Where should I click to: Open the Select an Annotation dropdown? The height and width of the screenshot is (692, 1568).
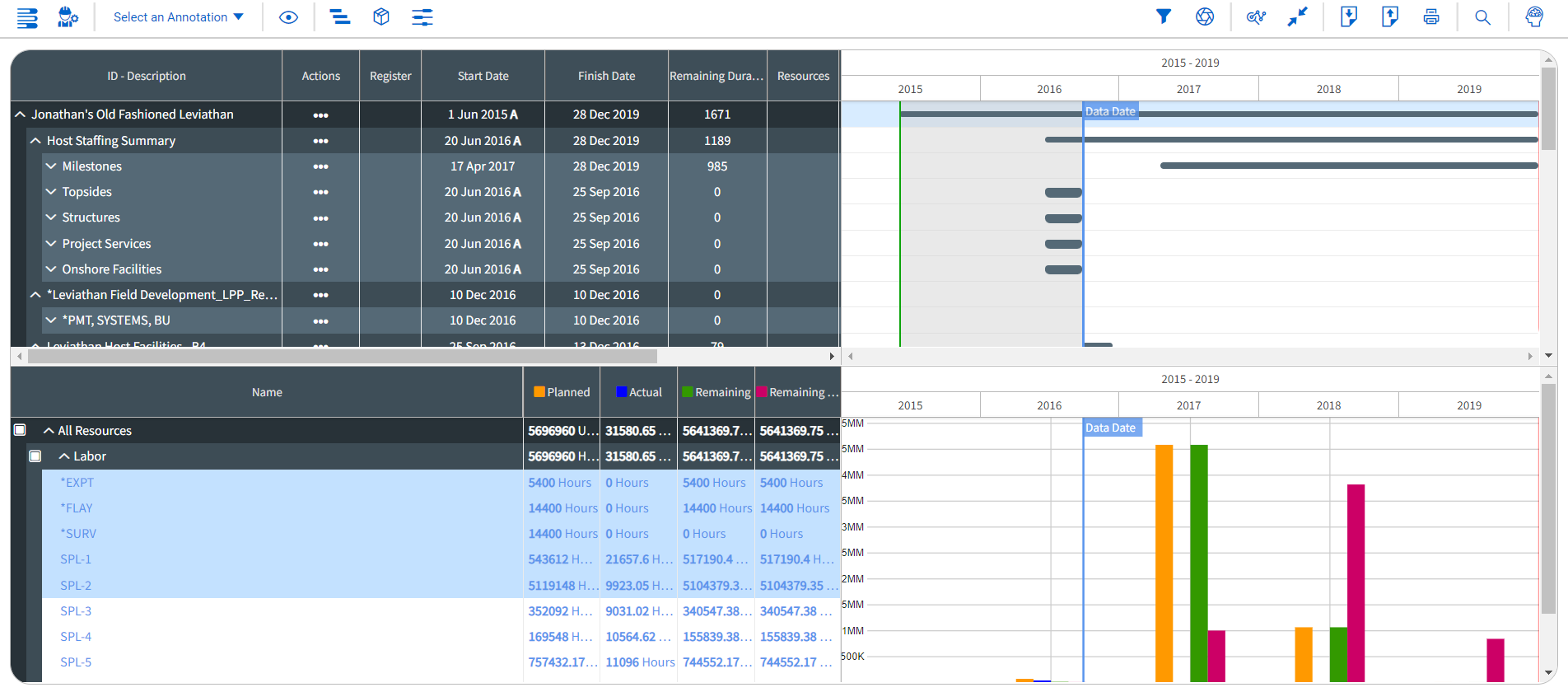[x=178, y=17]
